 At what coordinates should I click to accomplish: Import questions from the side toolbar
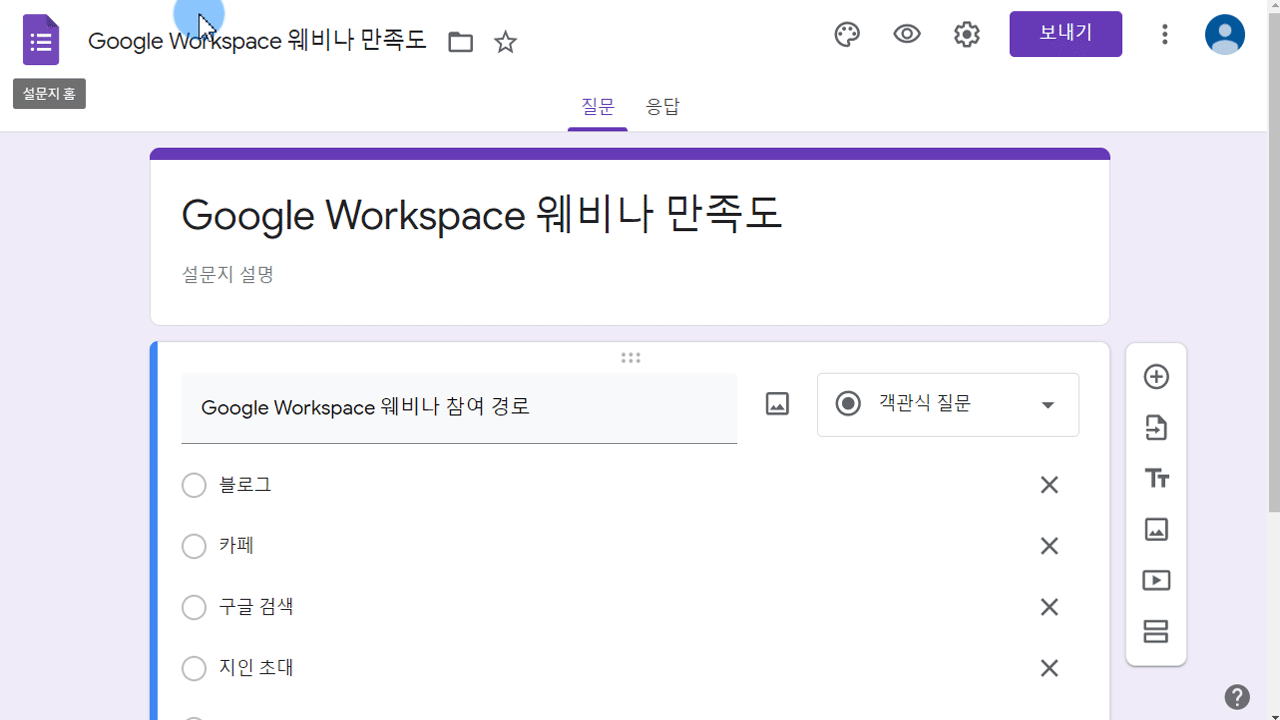coord(1156,428)
